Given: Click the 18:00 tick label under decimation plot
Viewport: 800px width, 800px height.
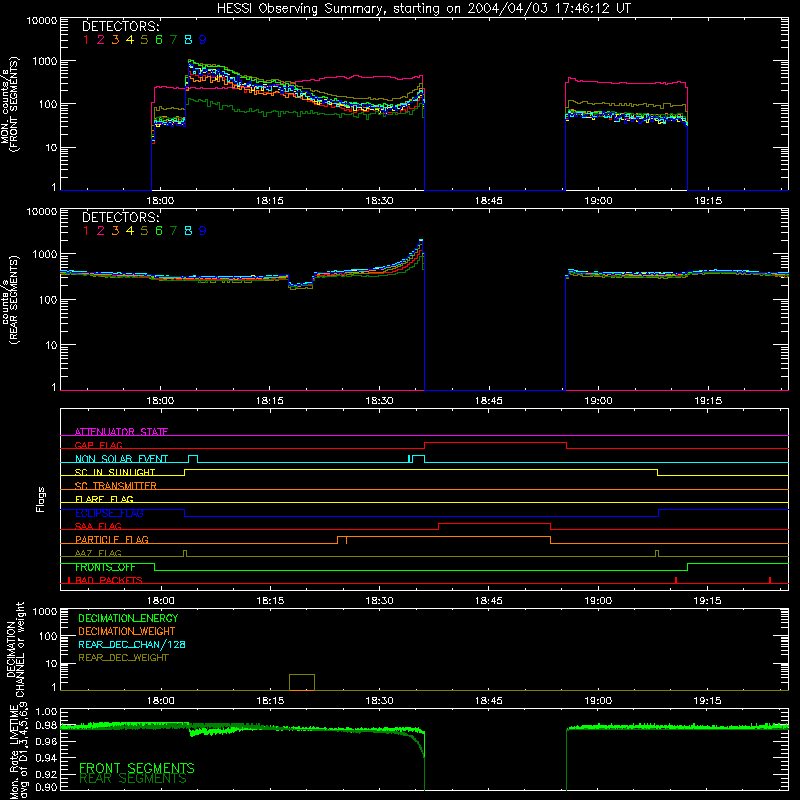Looking at the screenshot, I should (x=160, y=701).
